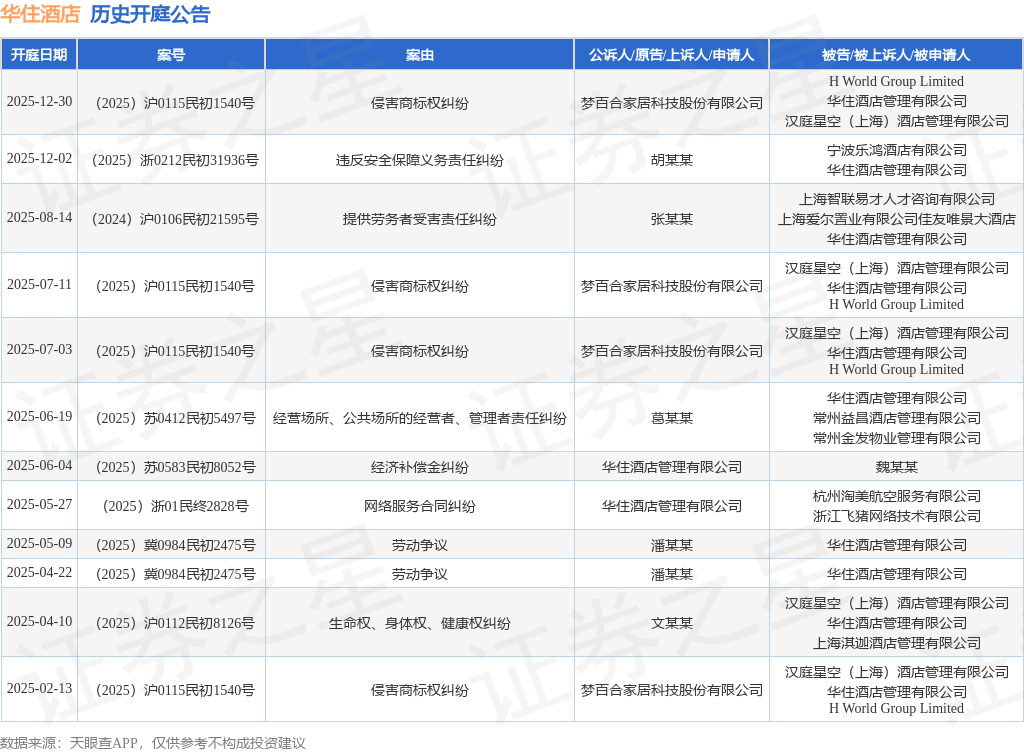Click cause 生命权、身体权、健康权纠纷

[x=420, y=623]
